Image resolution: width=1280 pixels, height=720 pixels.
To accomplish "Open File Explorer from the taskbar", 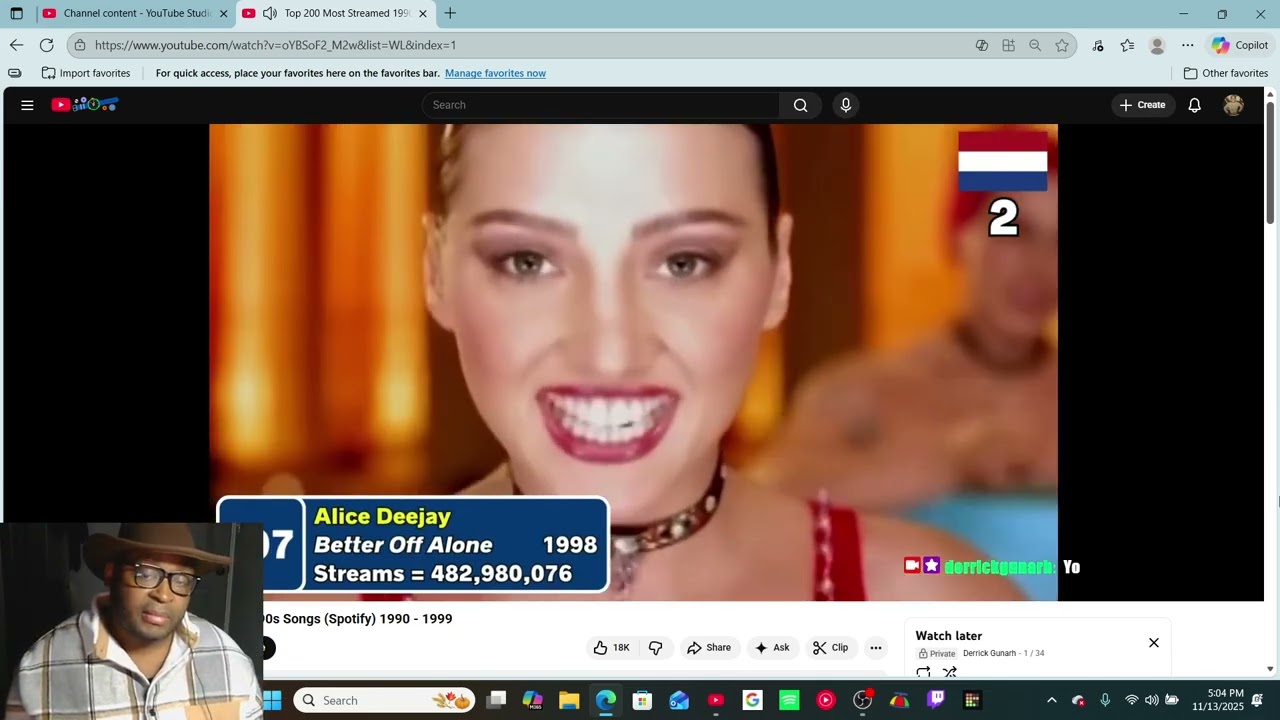I will [569, 700].
